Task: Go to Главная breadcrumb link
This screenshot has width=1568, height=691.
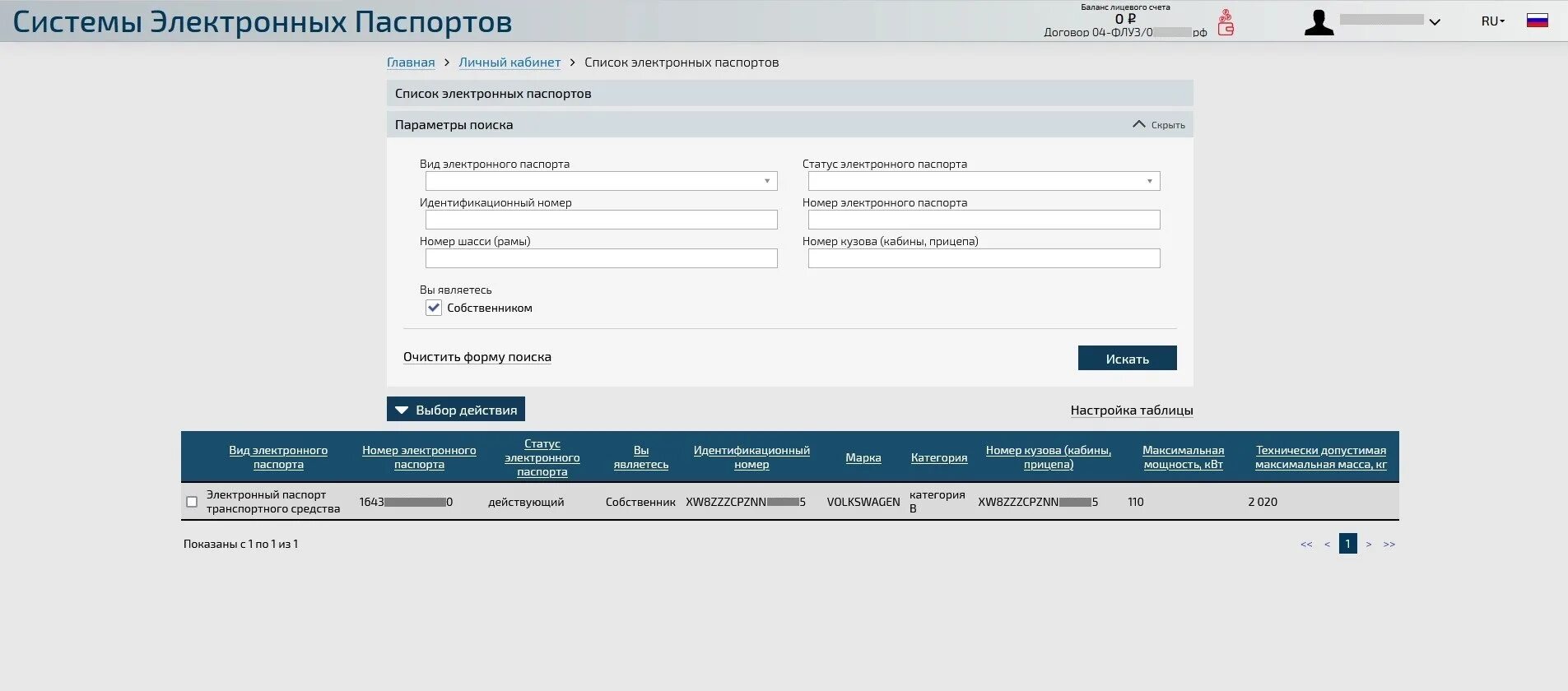Action: pos(411,63)
